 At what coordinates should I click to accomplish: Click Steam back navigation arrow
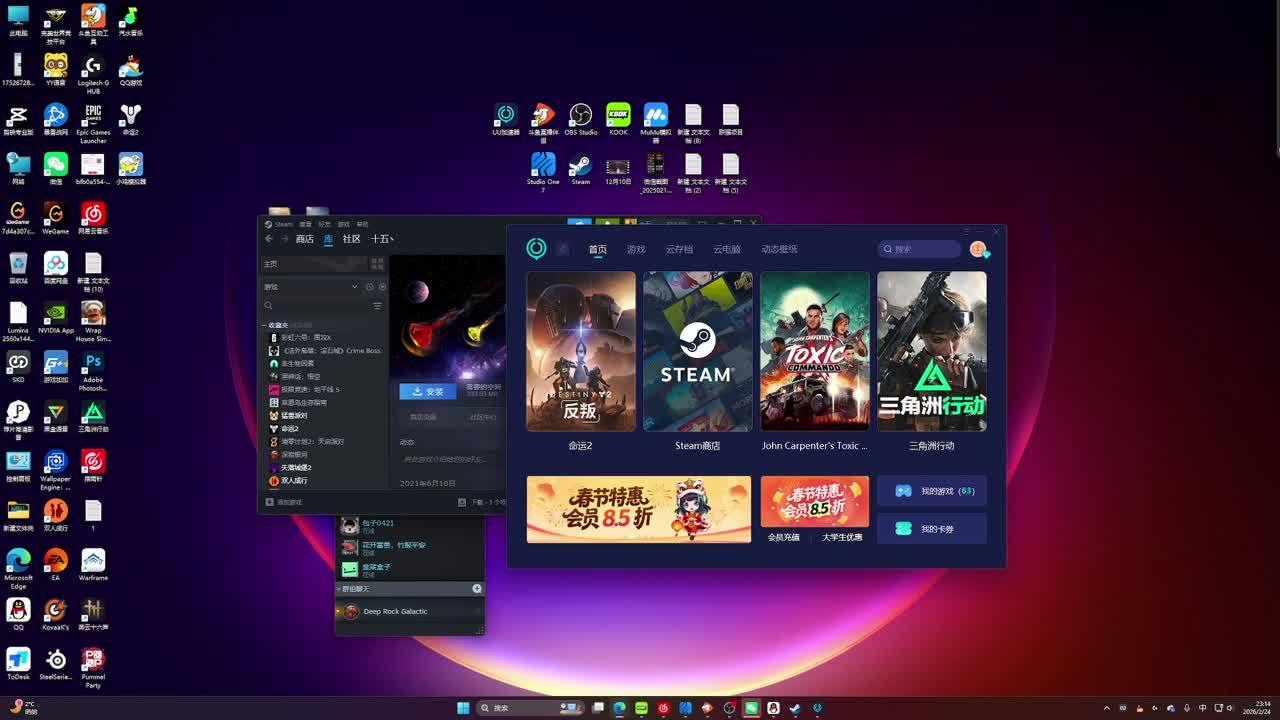pyautogui.click(x=269, y=239)
